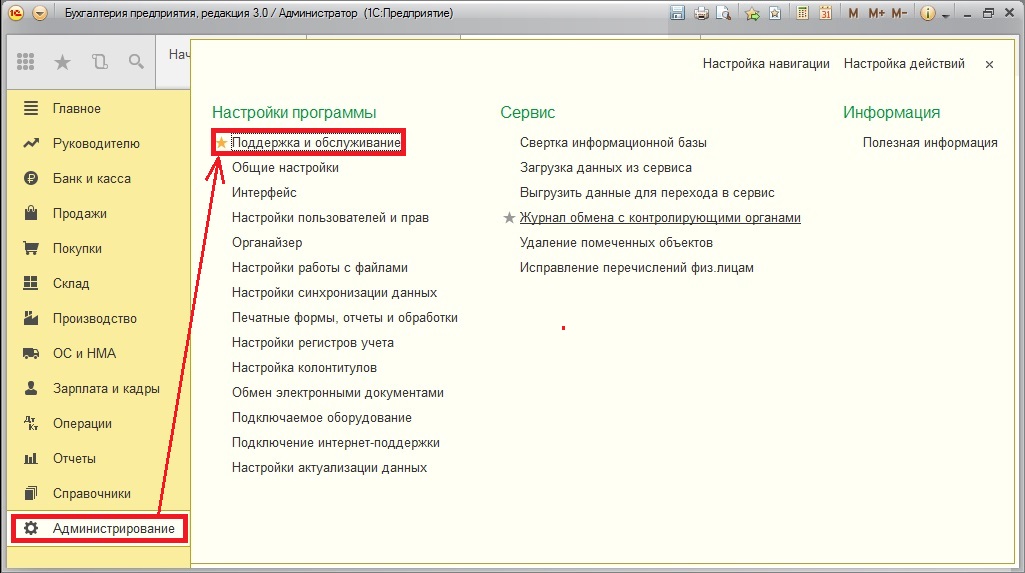Viewport: 1025px width, 573px height.
Task: Open the history icon next to favorites
Action: pyautogui.click(x=99, y=62)
